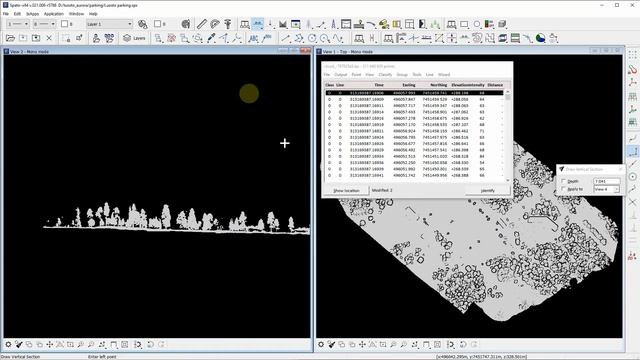Select the point row with easting 496057.847

[414, 99]
